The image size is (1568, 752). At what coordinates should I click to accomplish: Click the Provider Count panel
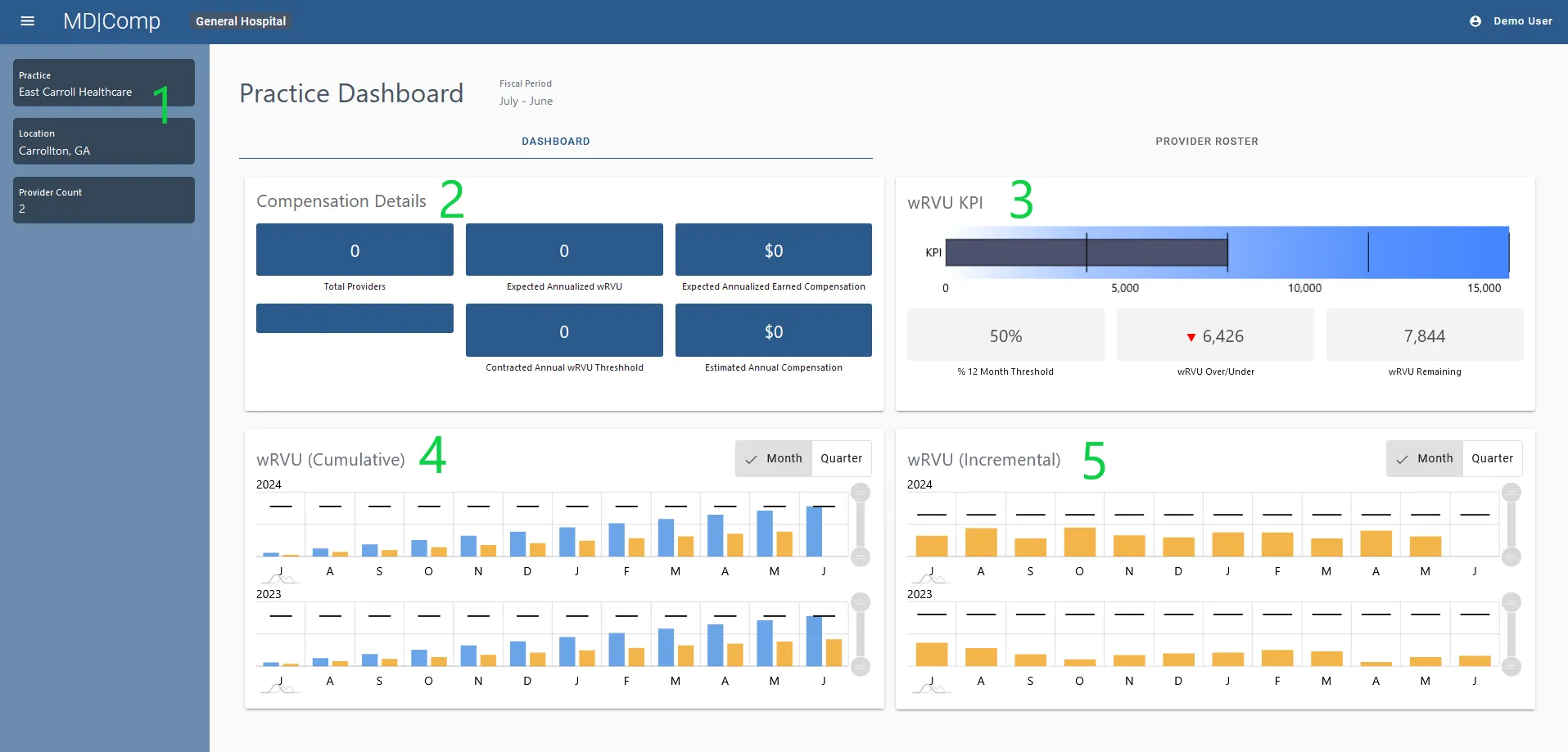pos(104,200)
